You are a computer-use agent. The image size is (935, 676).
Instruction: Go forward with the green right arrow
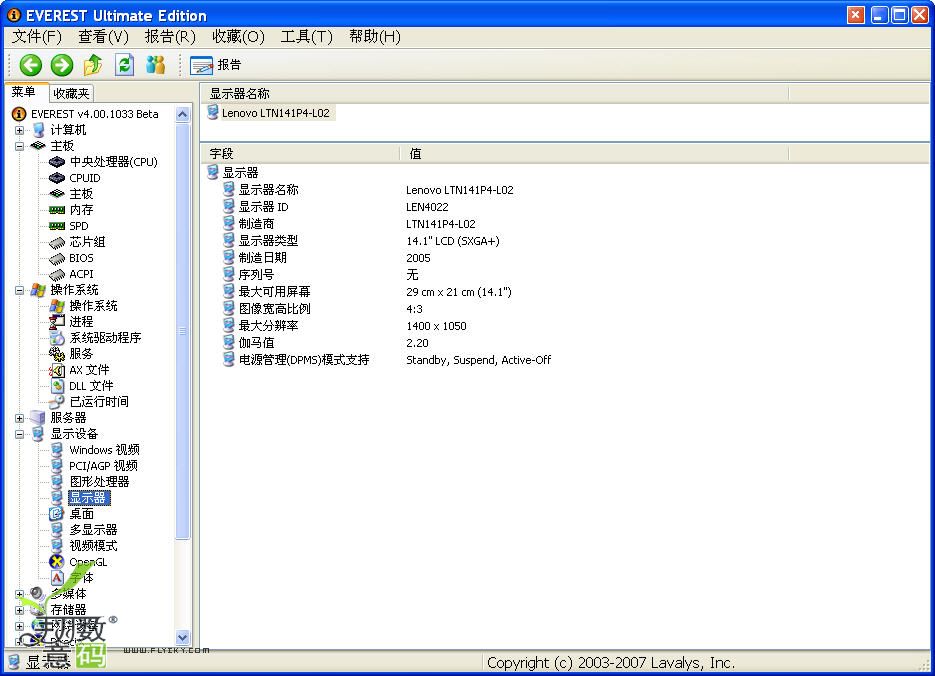(61, 65)
